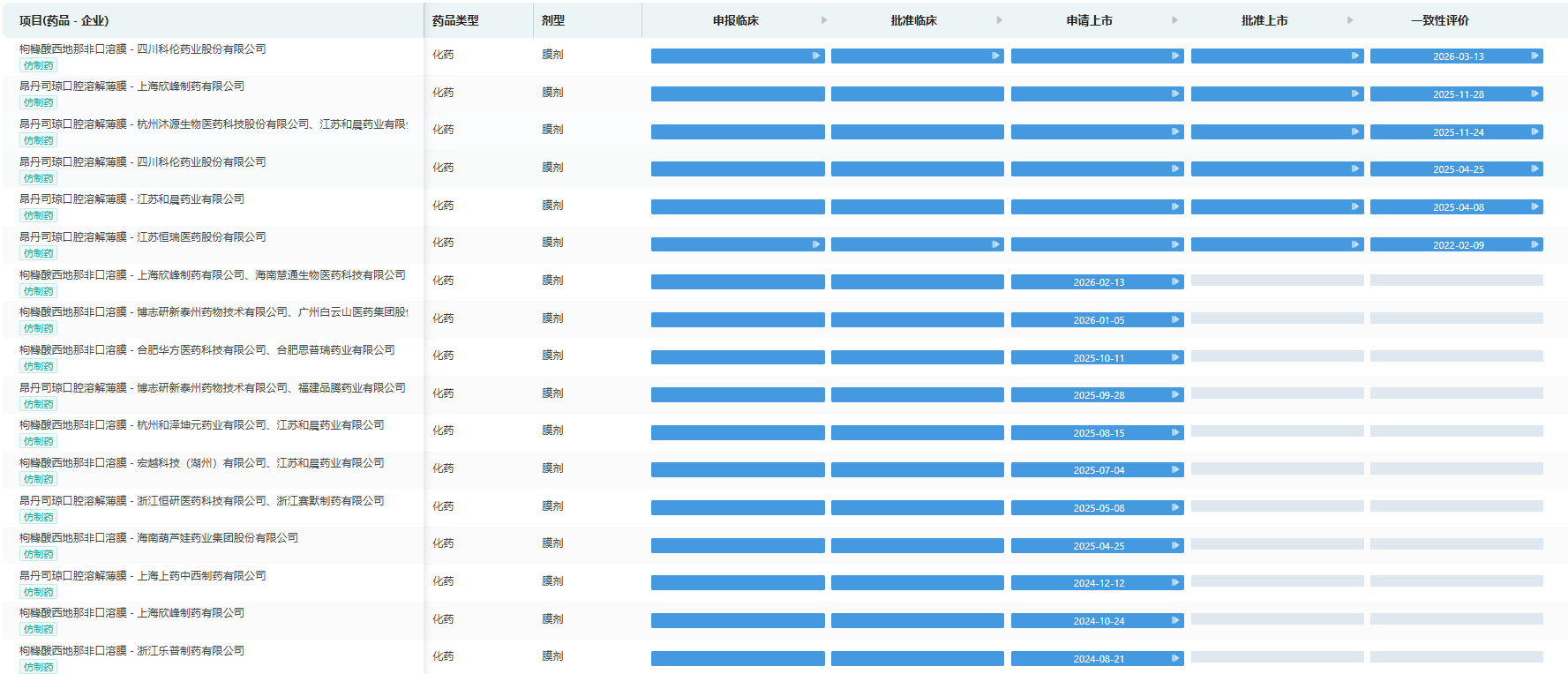Click the 2025-07-04 申请上市 progress bar
Image resolution: width=1568 pixels, height=674 pixels.
click(1097, 470)
